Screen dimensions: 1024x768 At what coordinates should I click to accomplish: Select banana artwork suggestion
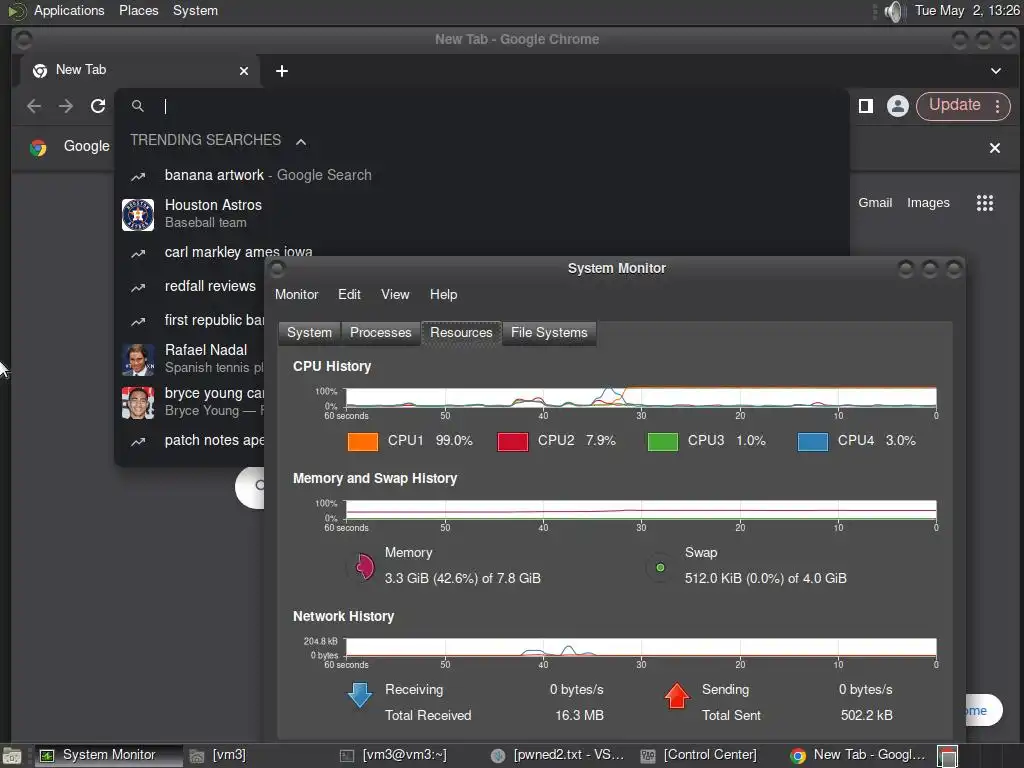pos(482,175)
